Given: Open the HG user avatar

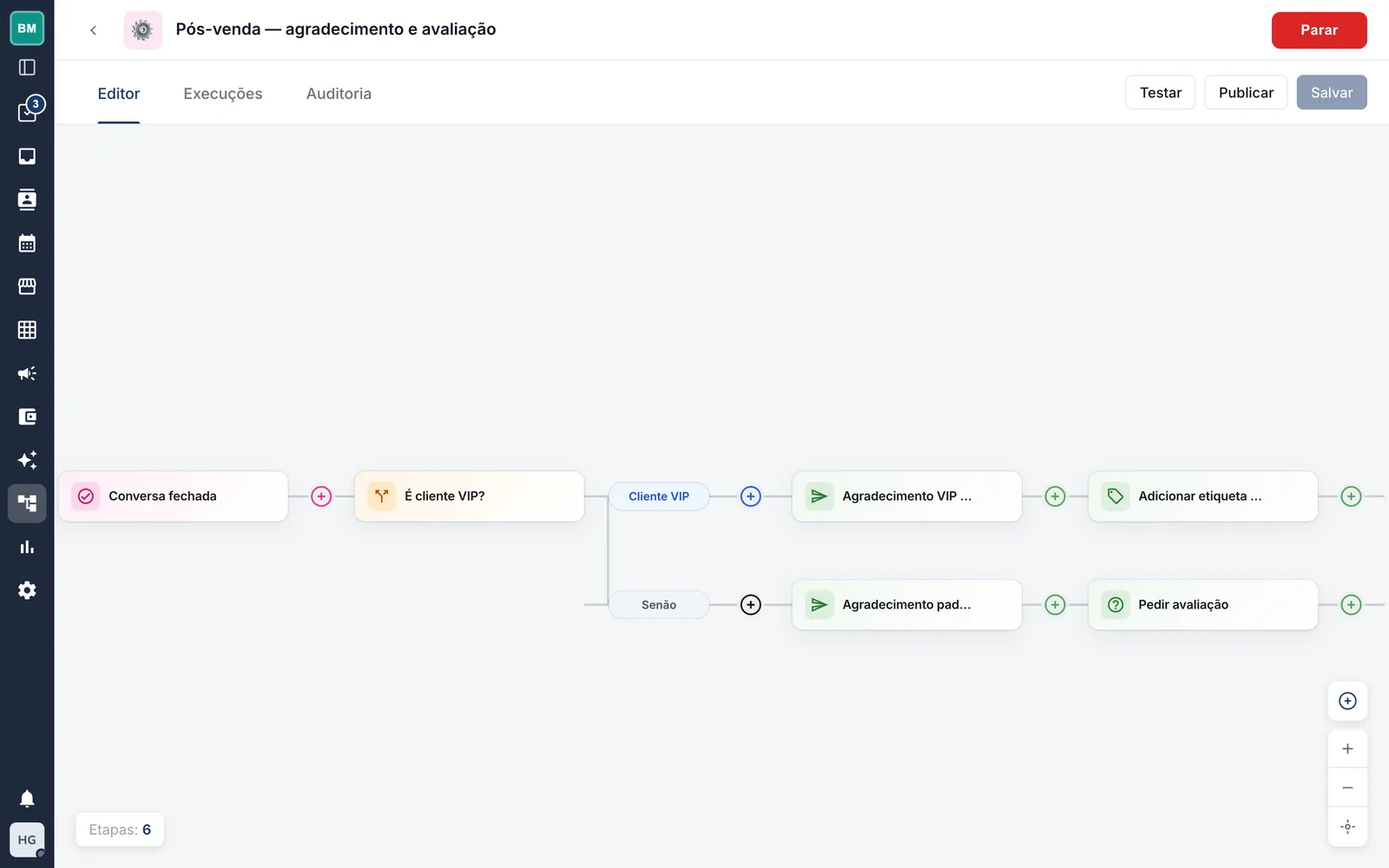Looking at the screenshot, I should [27, 839].
